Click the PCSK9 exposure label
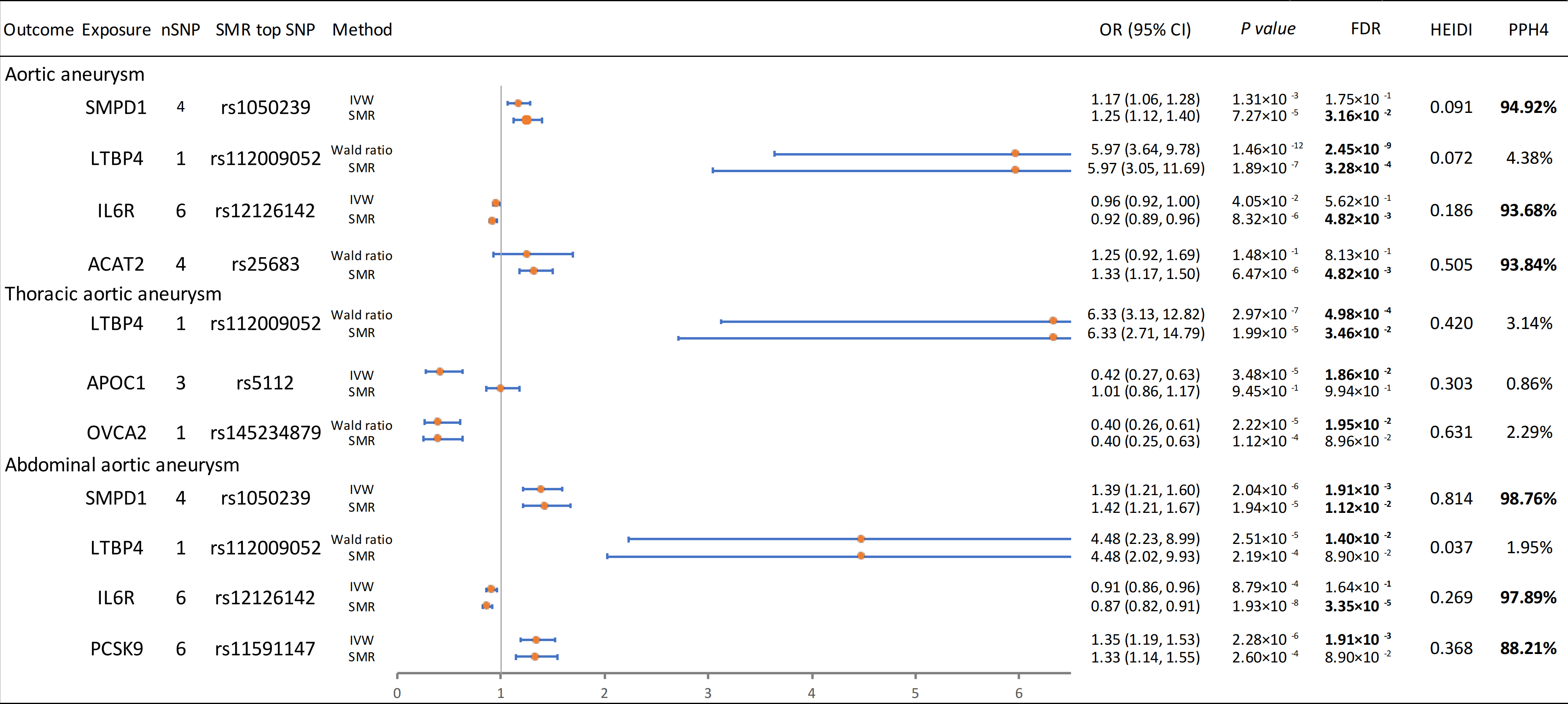The width and height of the screenshot is (1568, 704). 116,649
